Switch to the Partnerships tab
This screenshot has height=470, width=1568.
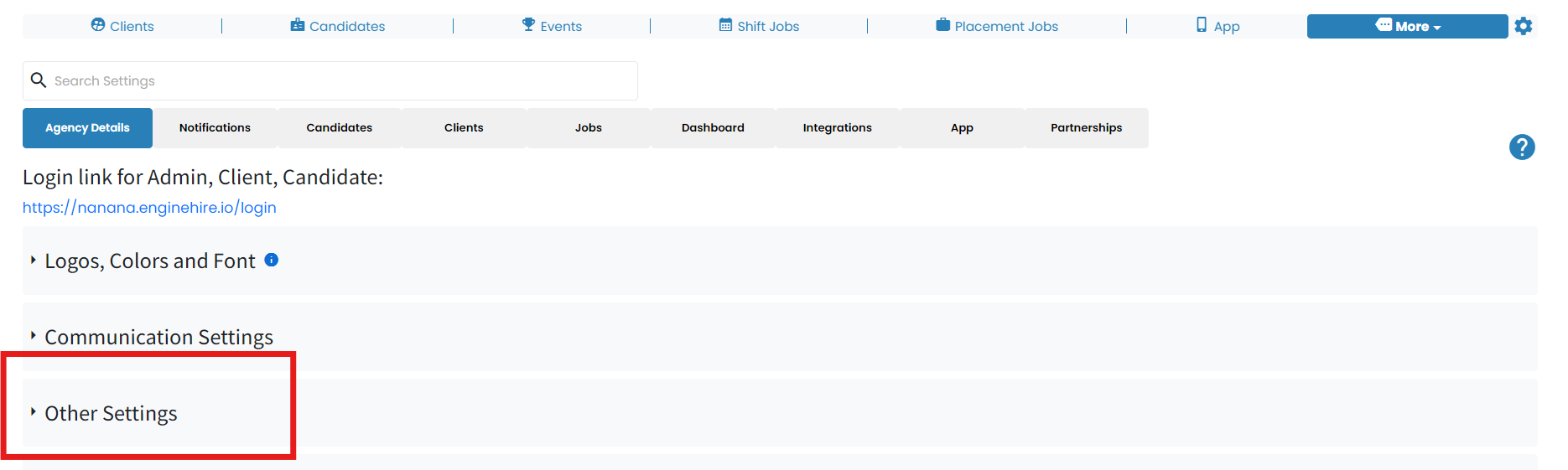1087,128
